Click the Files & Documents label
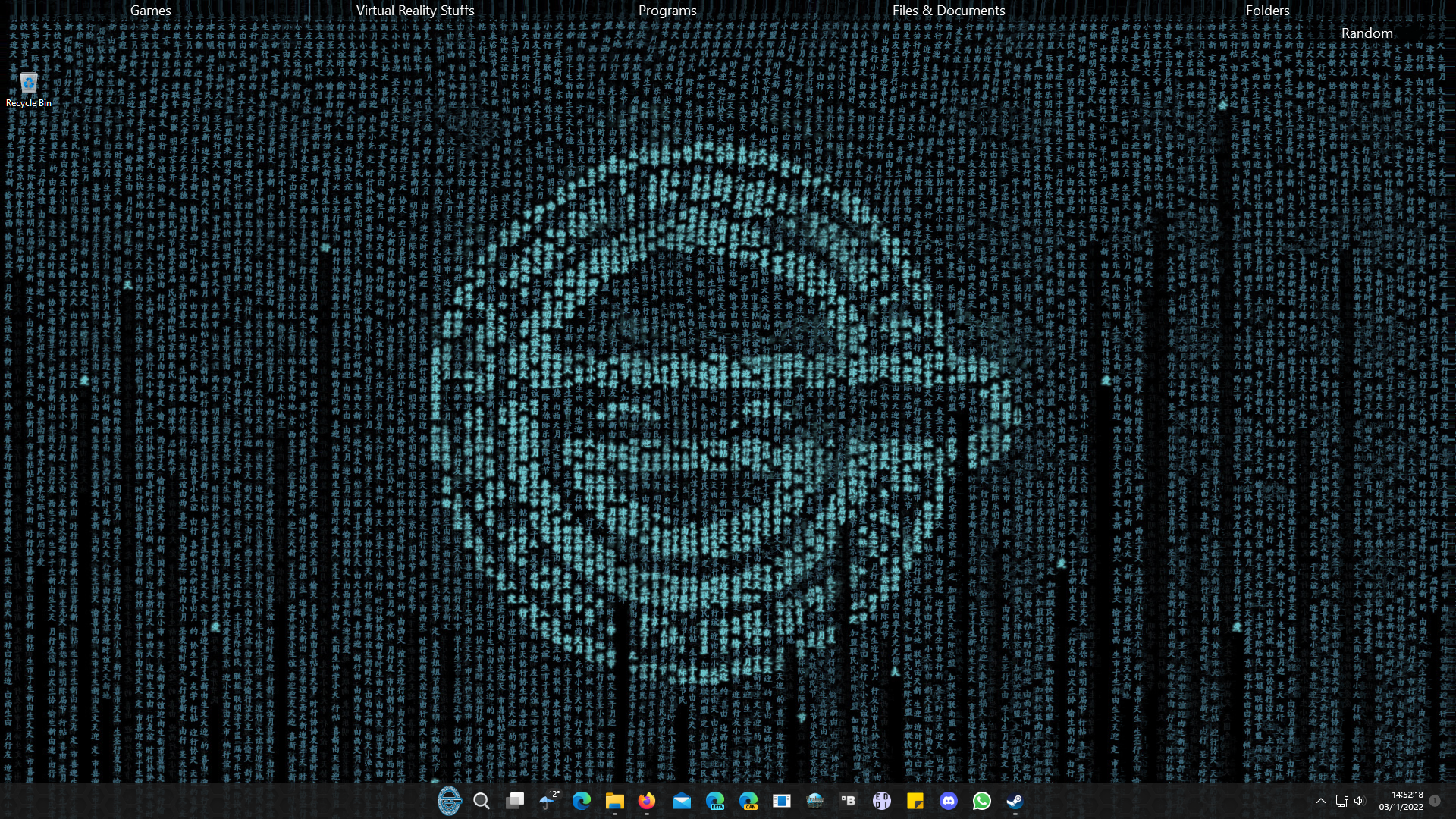This screenshot has height=819, width=1456. pos(948,11)
